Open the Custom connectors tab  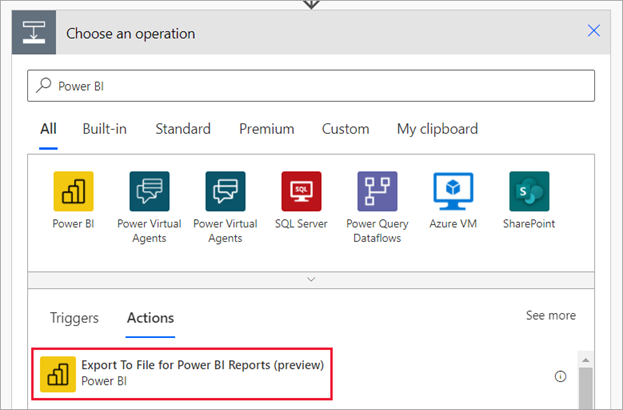coord(345,129)
